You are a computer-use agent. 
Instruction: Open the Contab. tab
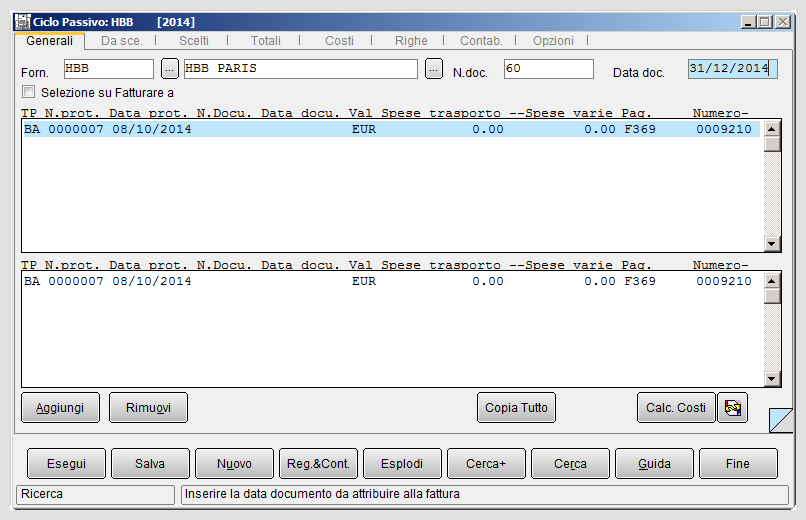click(481, 41)
